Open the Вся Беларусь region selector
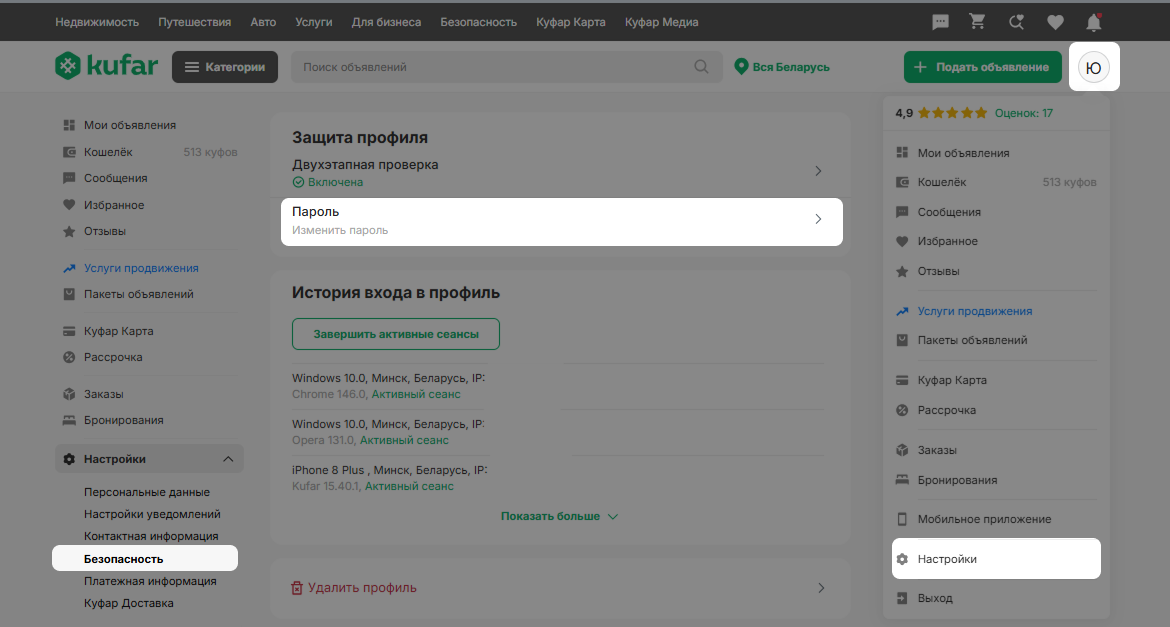This screenshot has width=1170, height=627. [782, 66]
